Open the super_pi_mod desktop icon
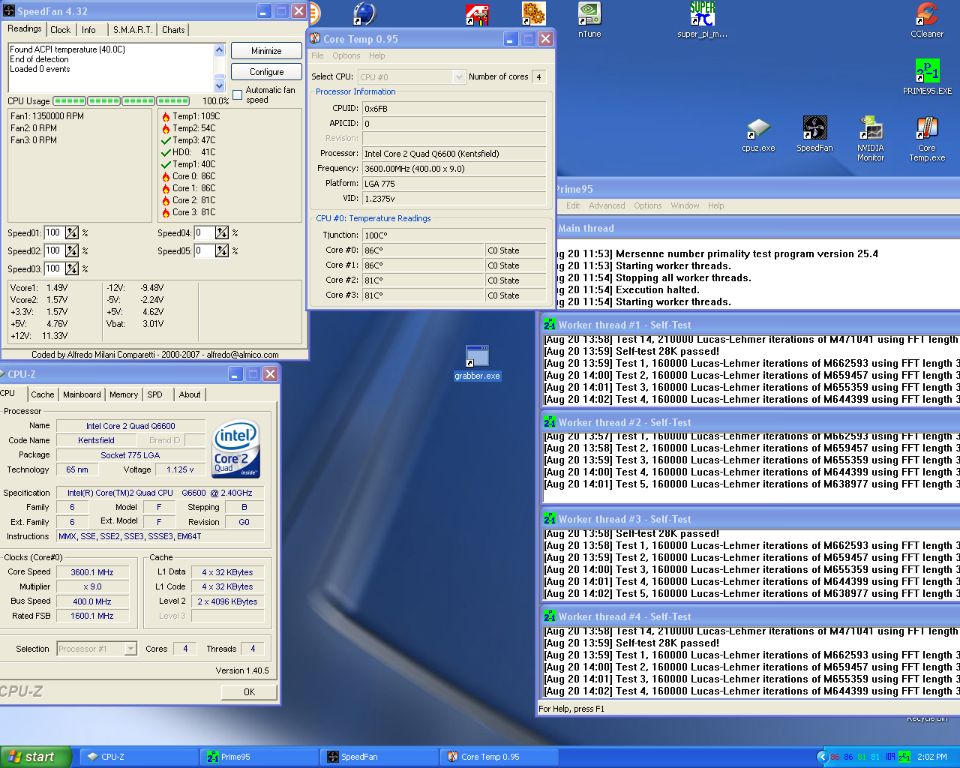The height and width of the screenshot is (768, 960). pos(702,15)
